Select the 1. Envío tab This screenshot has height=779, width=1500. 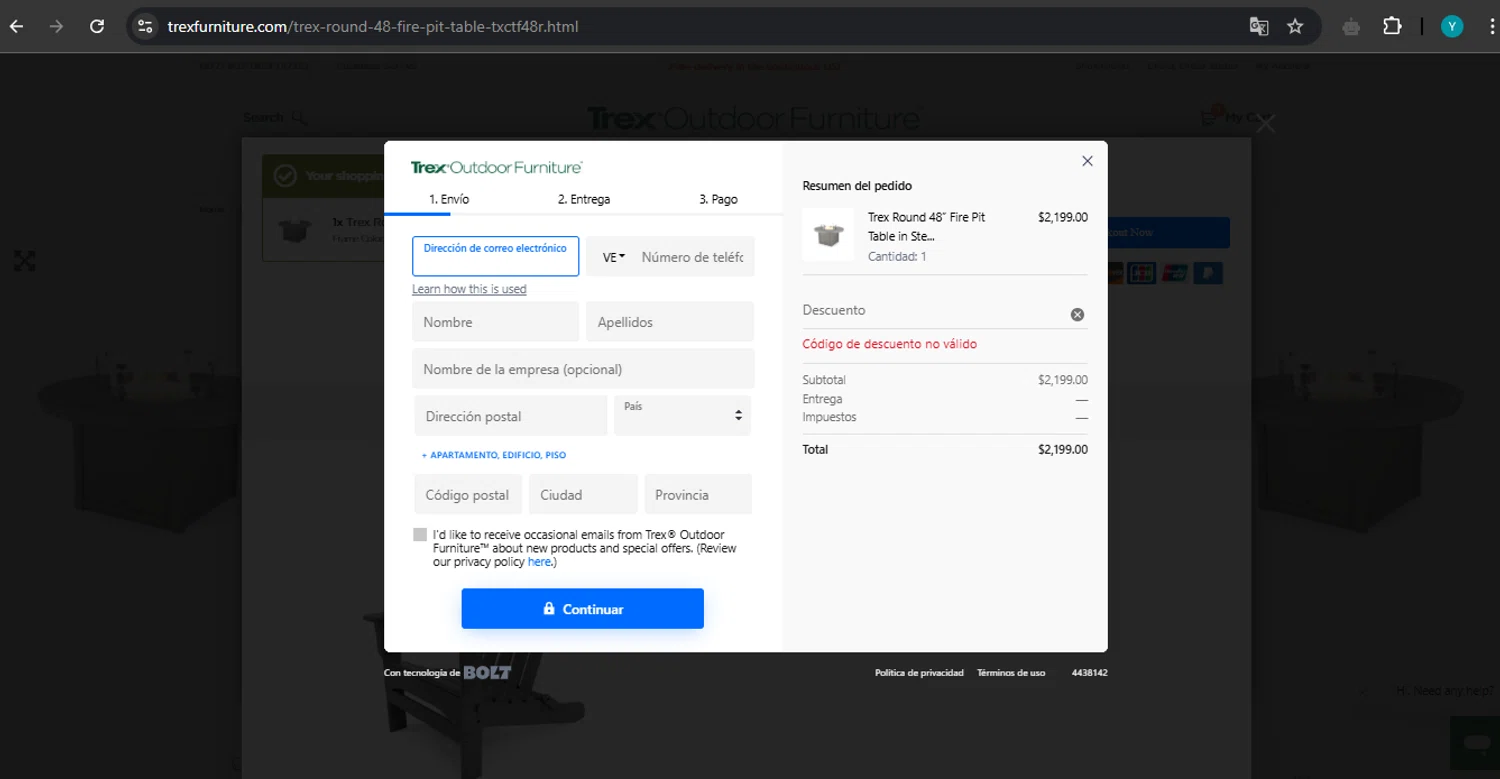tap(449, 199)
